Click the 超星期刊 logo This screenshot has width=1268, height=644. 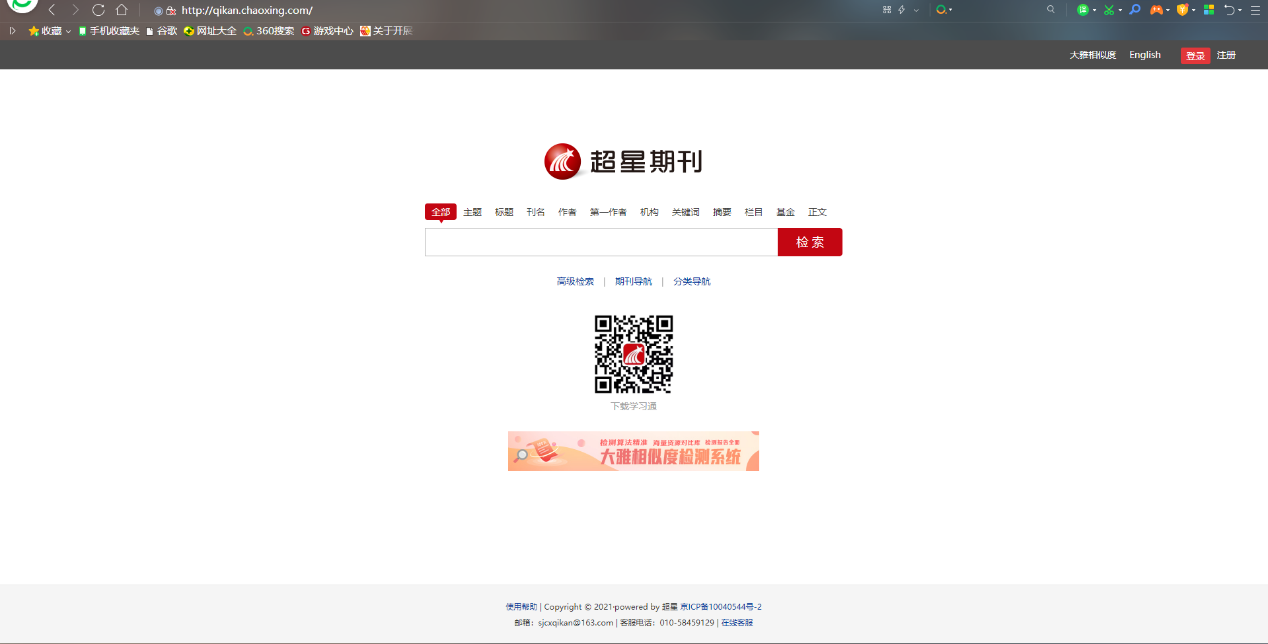click(623, 161)
